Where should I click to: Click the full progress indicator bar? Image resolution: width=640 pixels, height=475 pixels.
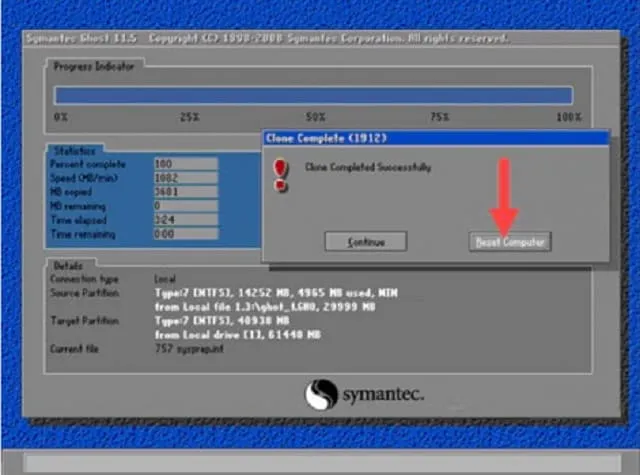tap(314, 95)
